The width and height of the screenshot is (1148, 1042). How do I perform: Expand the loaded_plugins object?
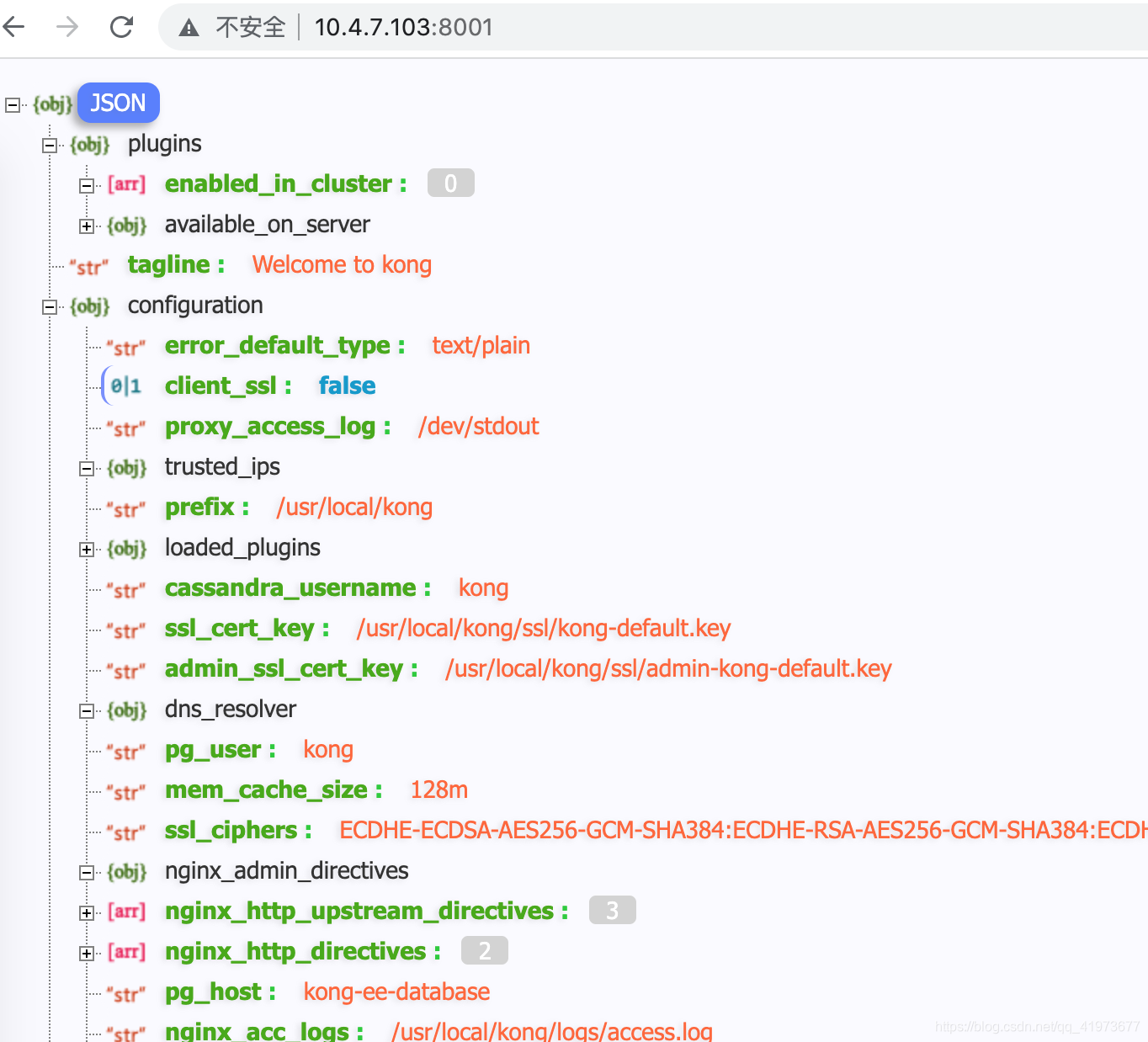[87, 550]
